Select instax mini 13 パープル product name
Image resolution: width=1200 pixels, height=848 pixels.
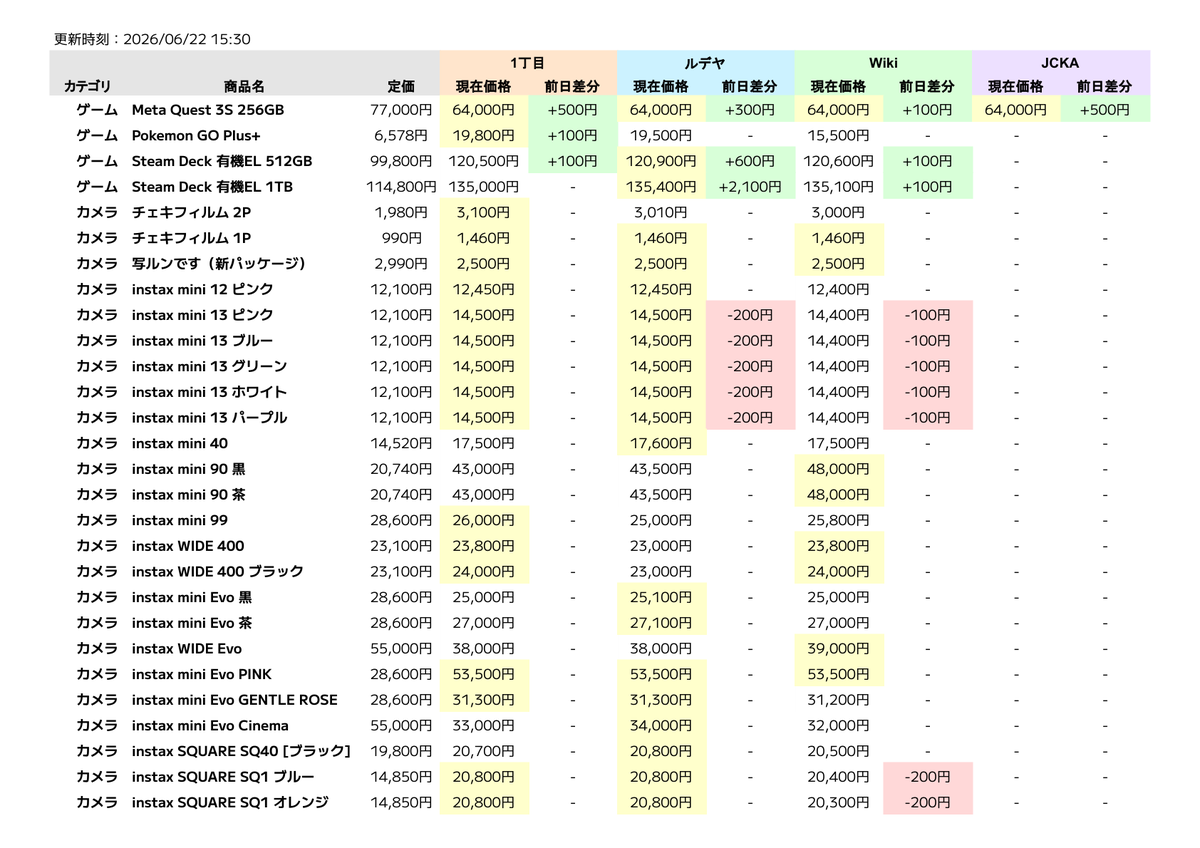click(x=209, y=418)
